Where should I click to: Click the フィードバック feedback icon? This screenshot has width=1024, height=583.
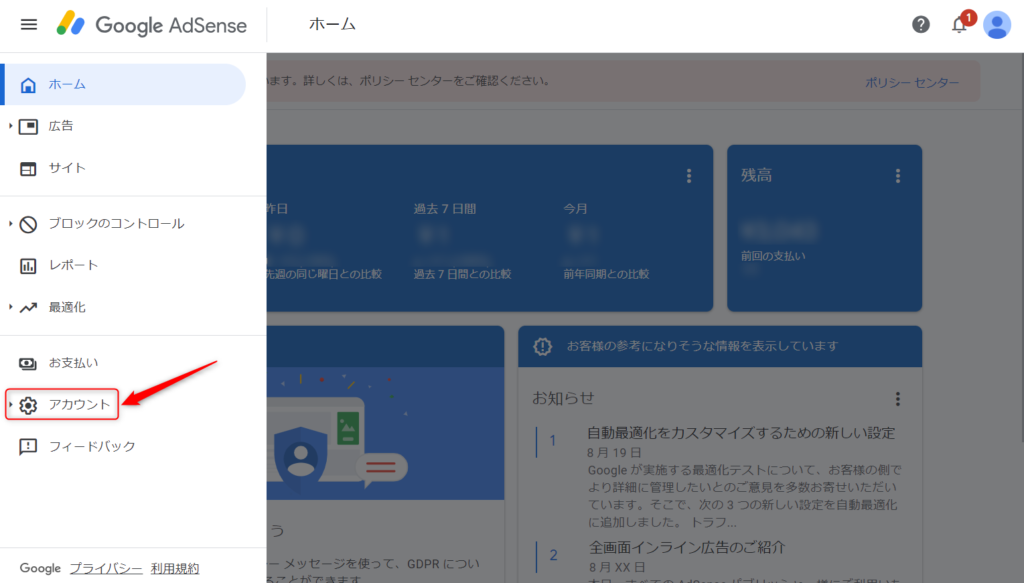click(28, 447)
